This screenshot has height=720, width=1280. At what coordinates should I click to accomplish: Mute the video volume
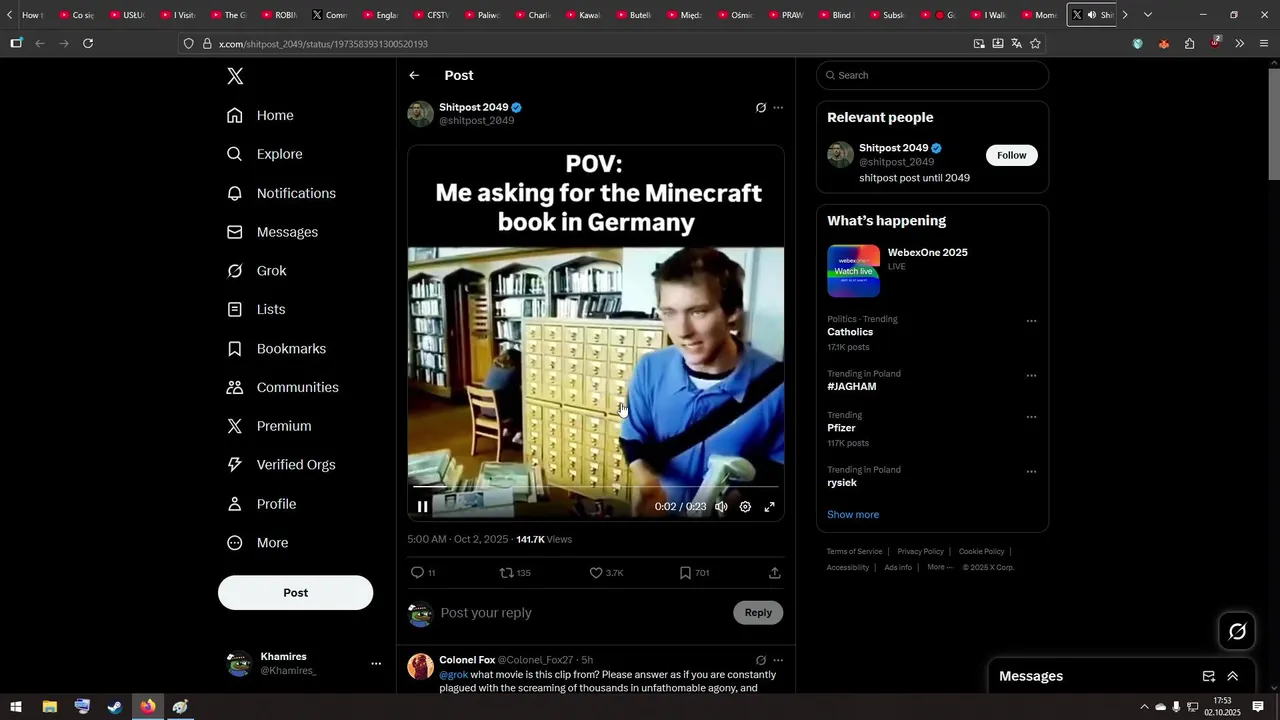(x=721, y=507)
